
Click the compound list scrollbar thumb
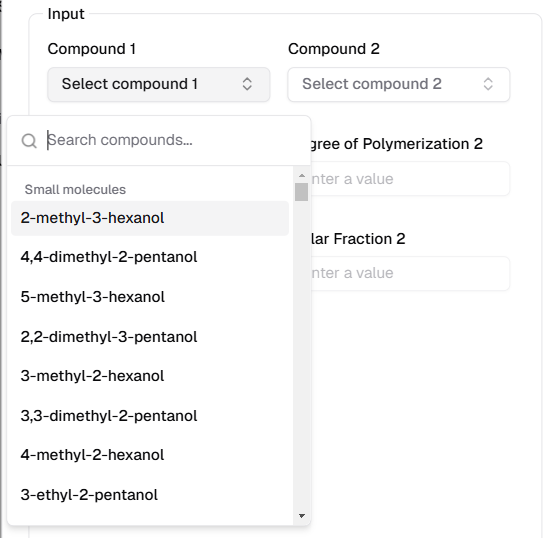[x=302, y=192]
